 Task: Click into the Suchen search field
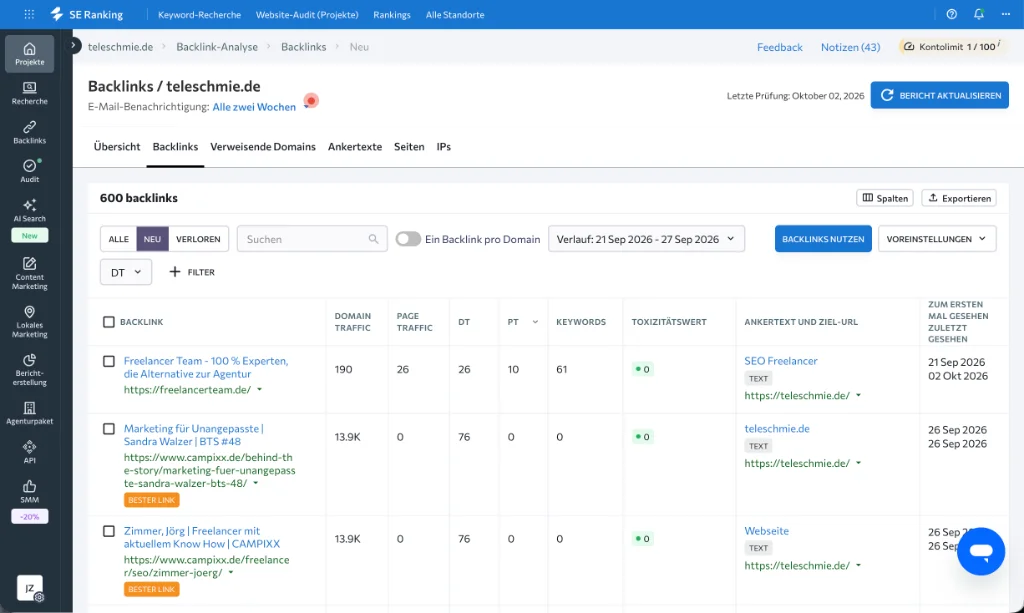[312, 239]
